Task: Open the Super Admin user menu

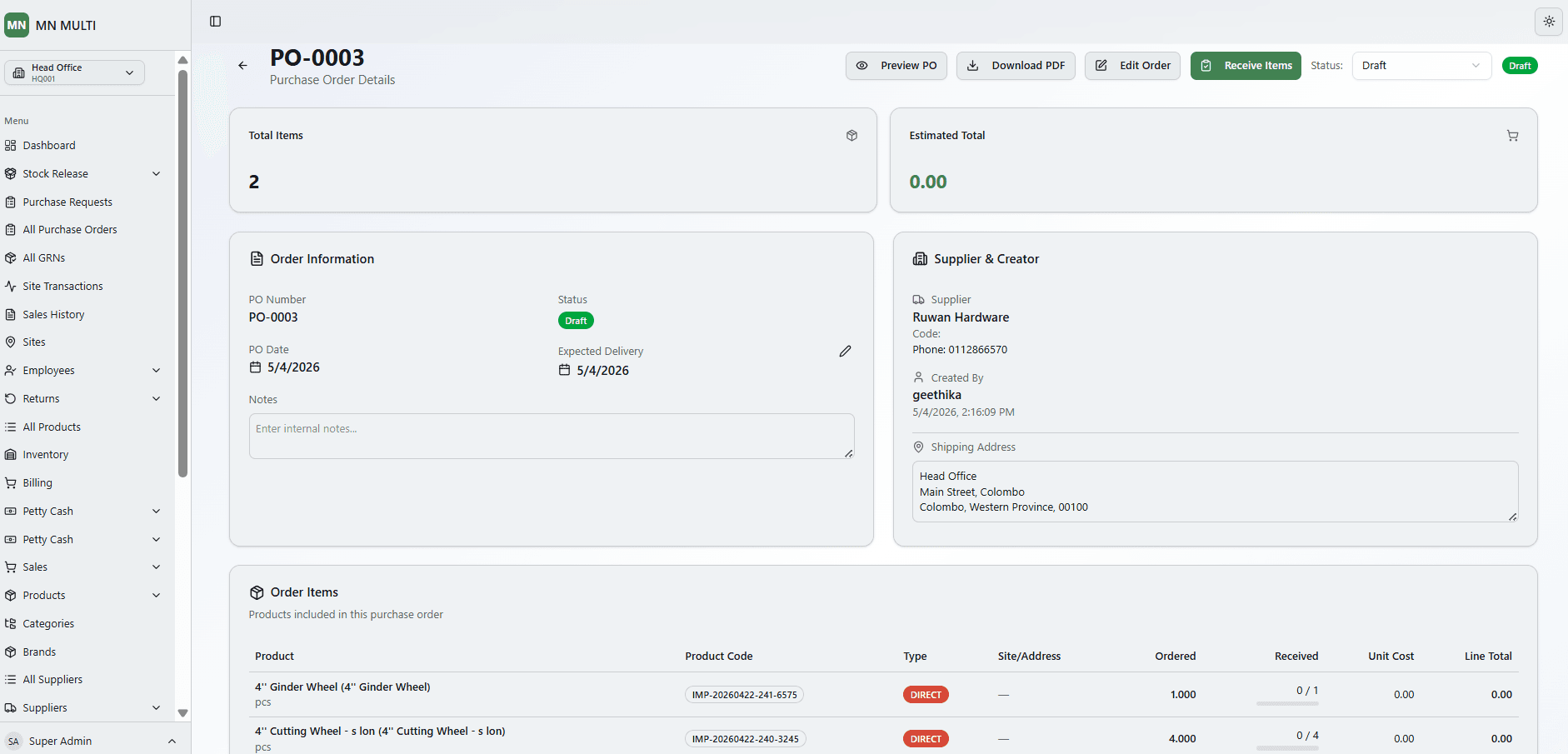Action: coord(92,742)
